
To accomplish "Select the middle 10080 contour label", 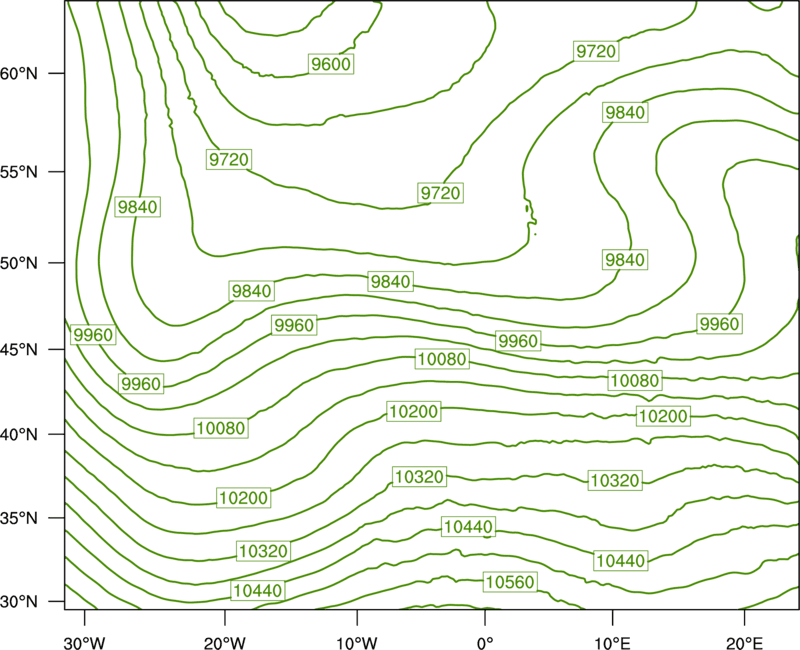I will [442, 359].
